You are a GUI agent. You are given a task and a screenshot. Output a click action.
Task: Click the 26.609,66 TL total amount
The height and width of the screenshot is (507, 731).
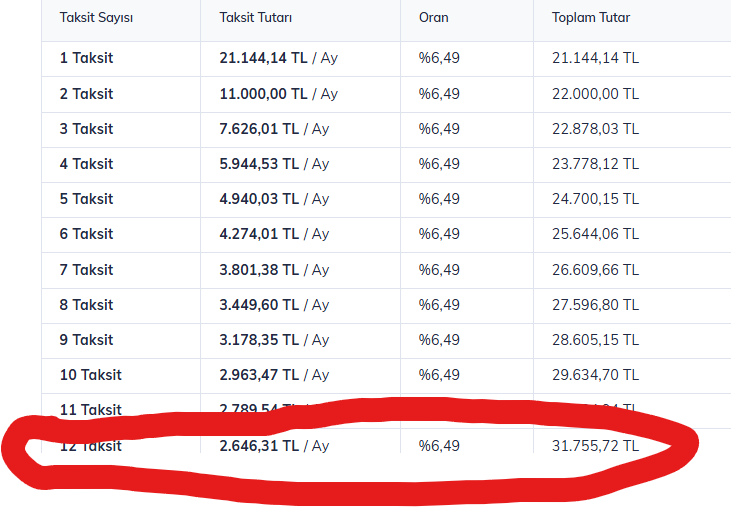[x=595, y=270]
